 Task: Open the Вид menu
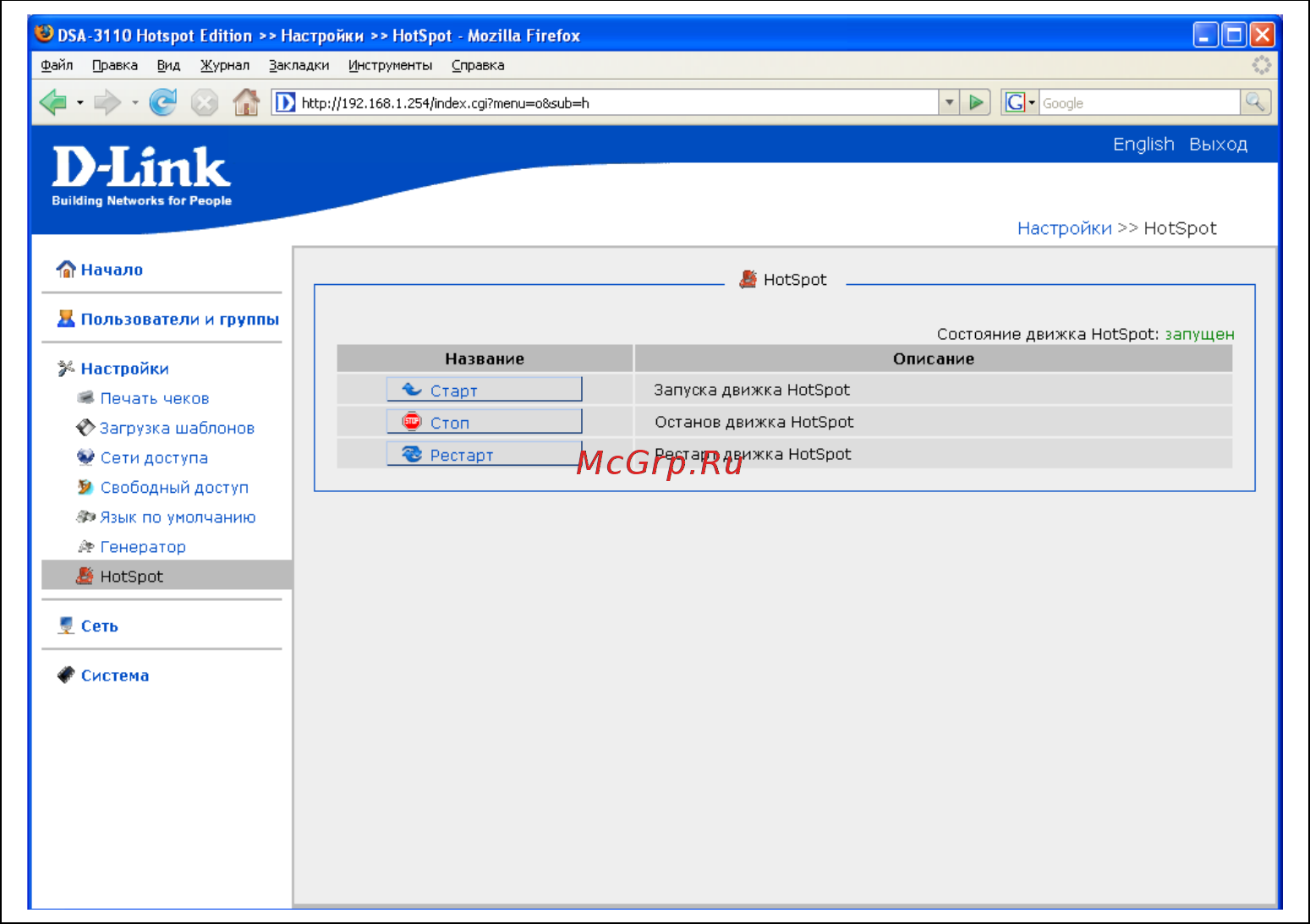click(x=168, y=65)
